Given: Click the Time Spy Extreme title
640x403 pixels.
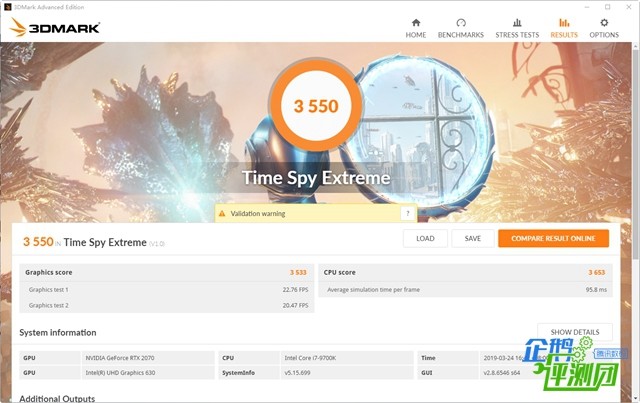Looking at the screenshot, I should 316,178.
